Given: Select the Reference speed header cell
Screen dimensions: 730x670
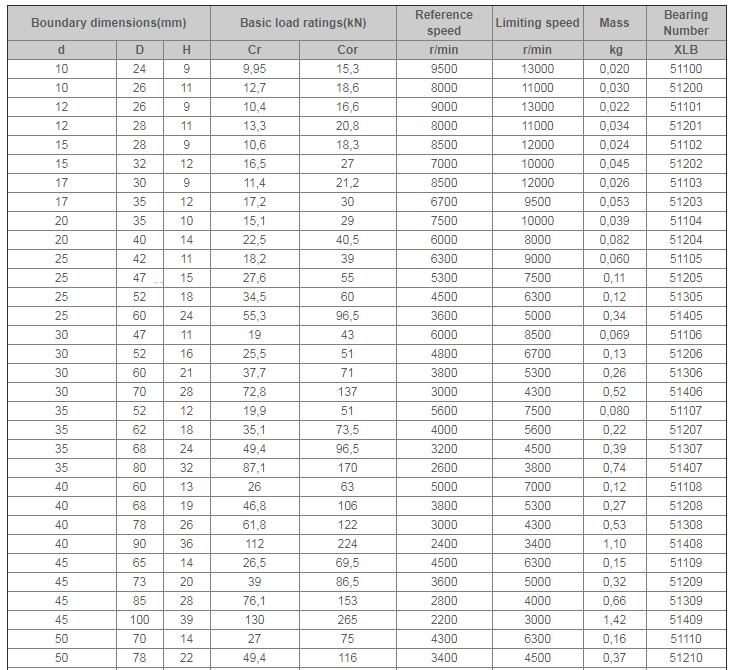Looking at the screenshot, I should click(443, 23).
